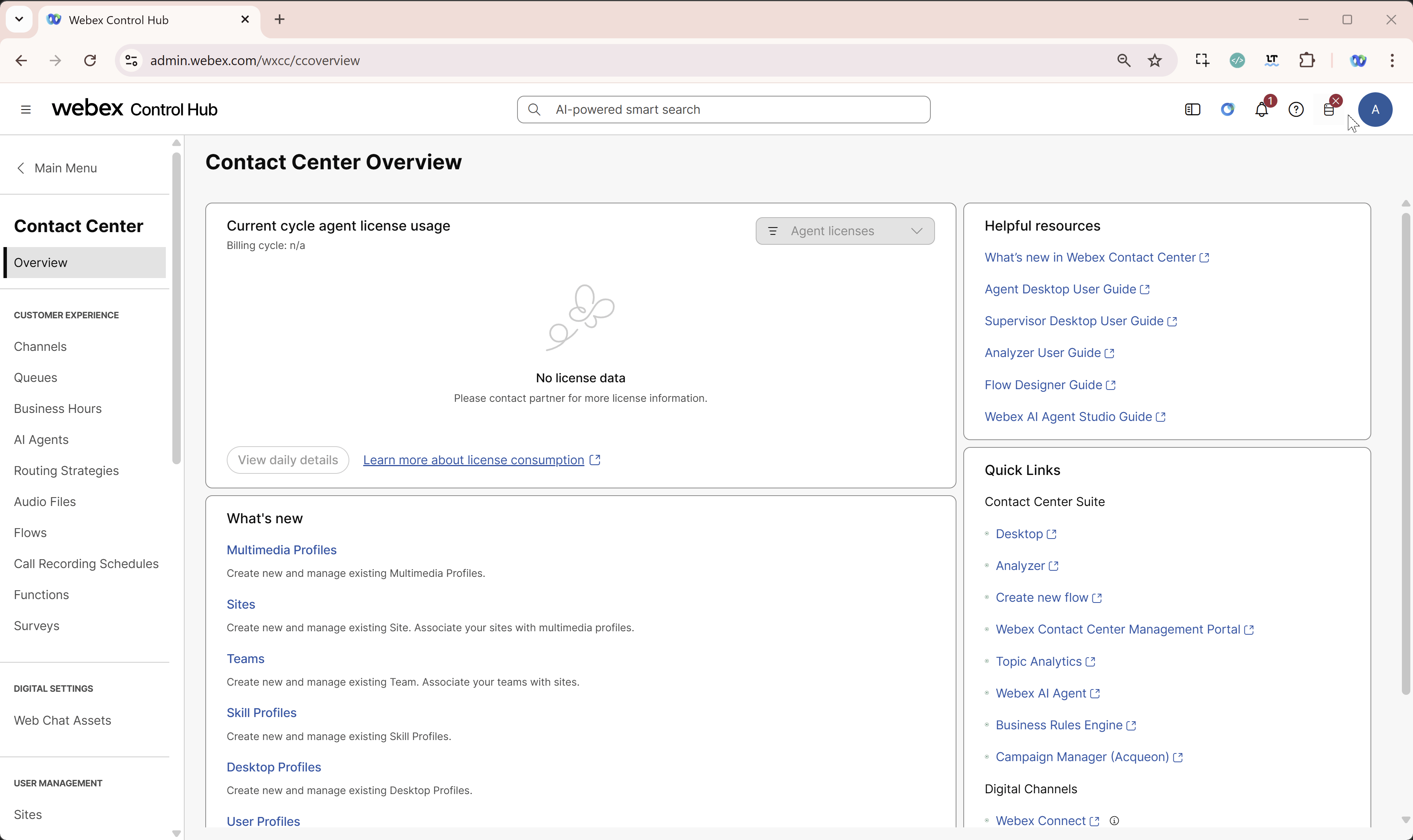Click the AI-powered smart search field
Screen dimensions: 1413x840
(x=723, y=109)
